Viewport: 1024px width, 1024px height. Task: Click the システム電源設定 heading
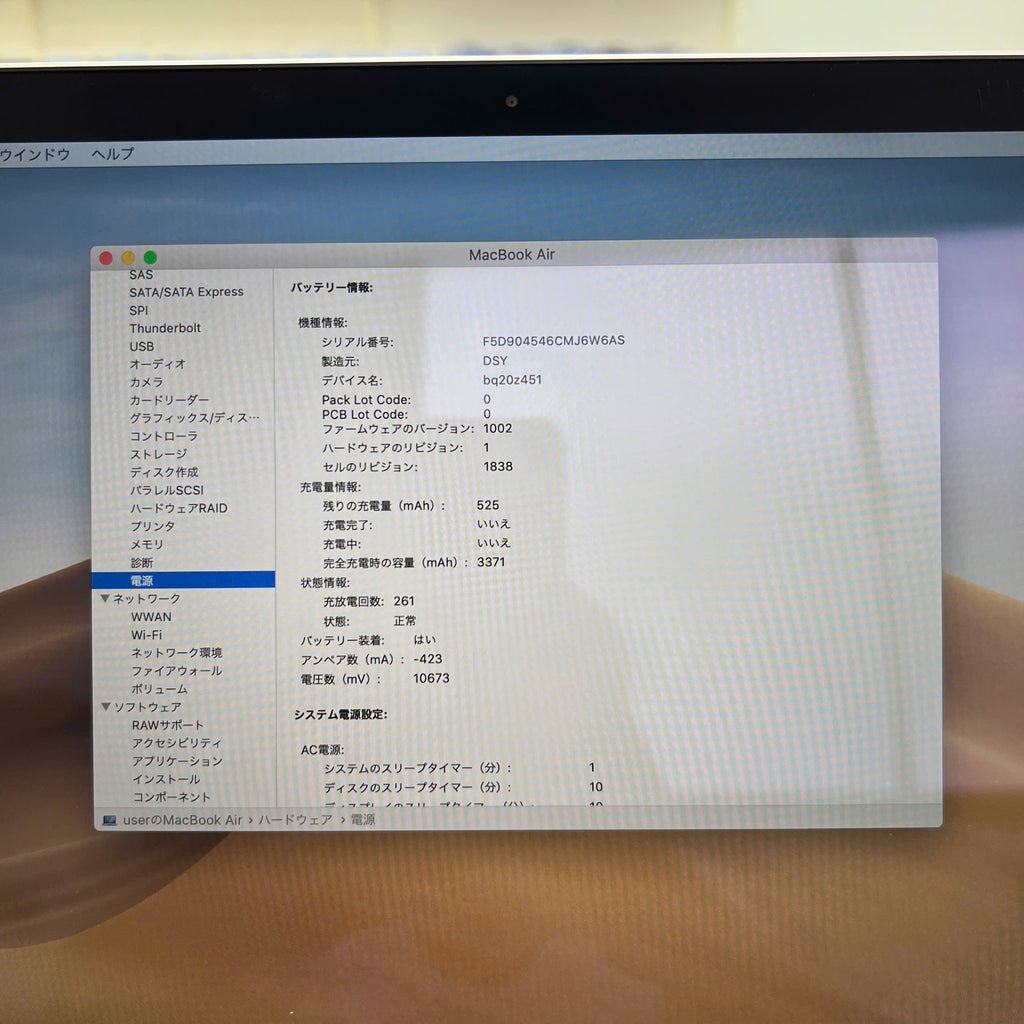coord(340,714)
